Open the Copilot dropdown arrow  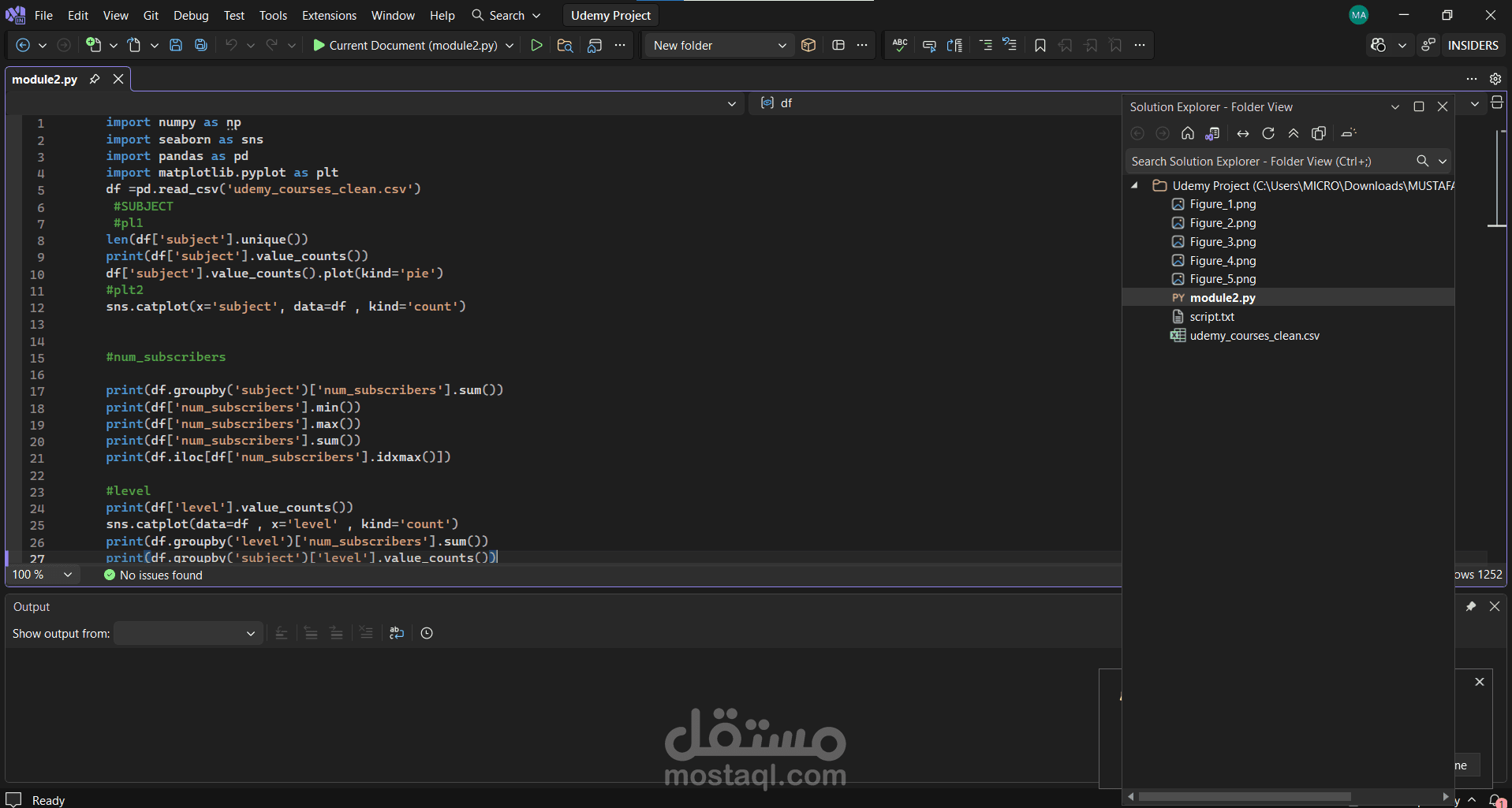coord(1402,46)
